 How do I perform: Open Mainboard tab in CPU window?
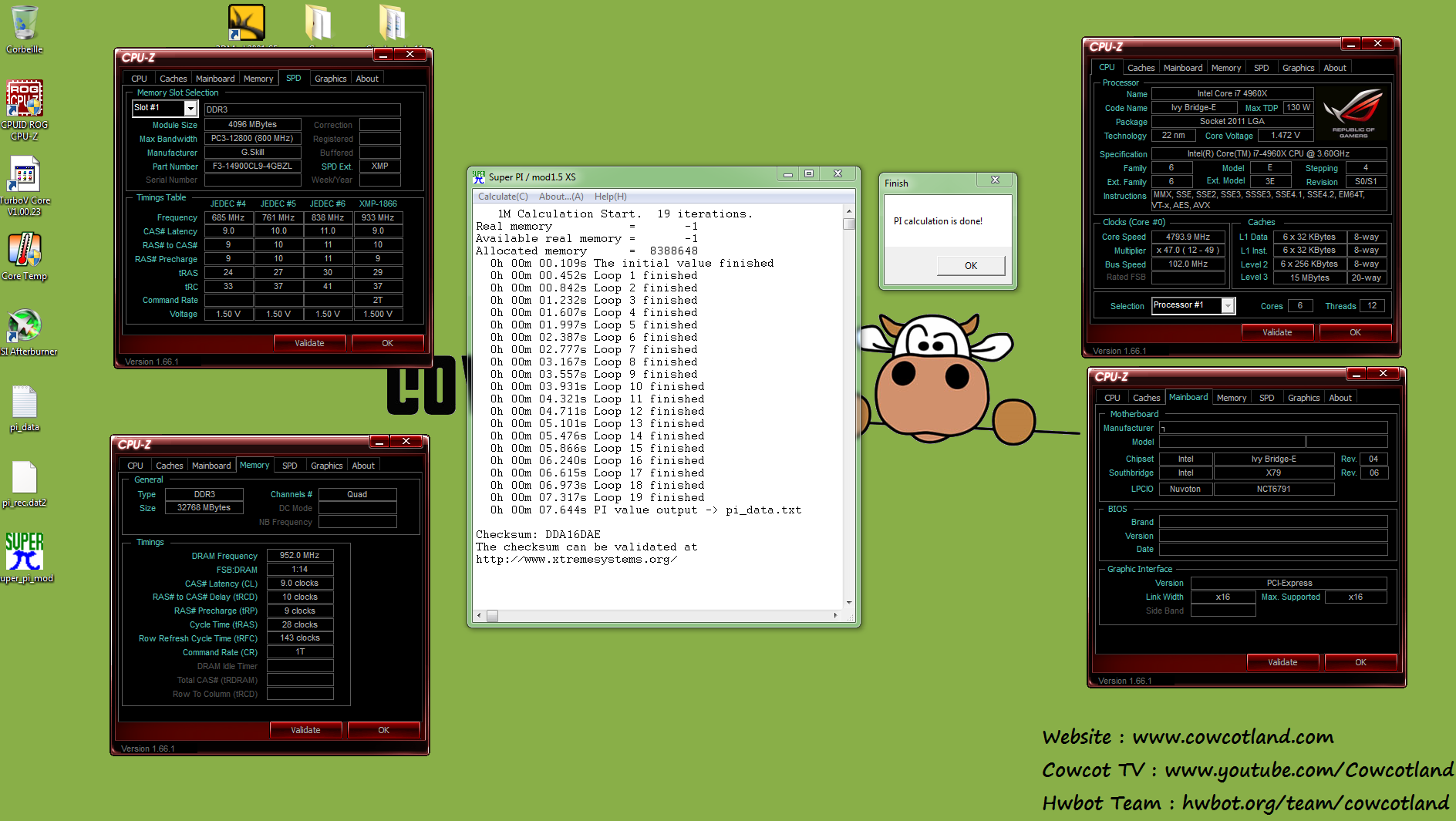point(1183,68)
